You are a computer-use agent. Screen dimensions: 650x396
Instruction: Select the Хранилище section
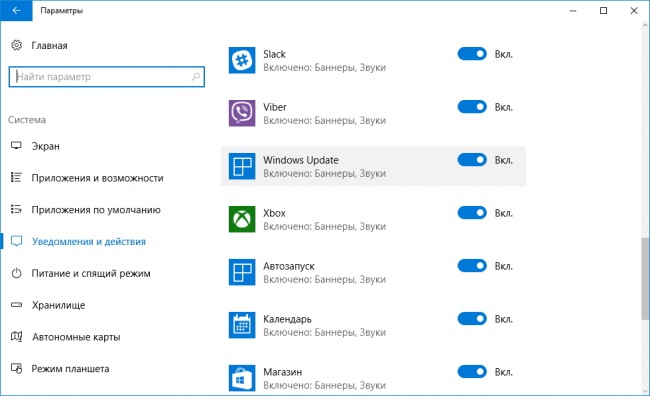pos(58,305)
